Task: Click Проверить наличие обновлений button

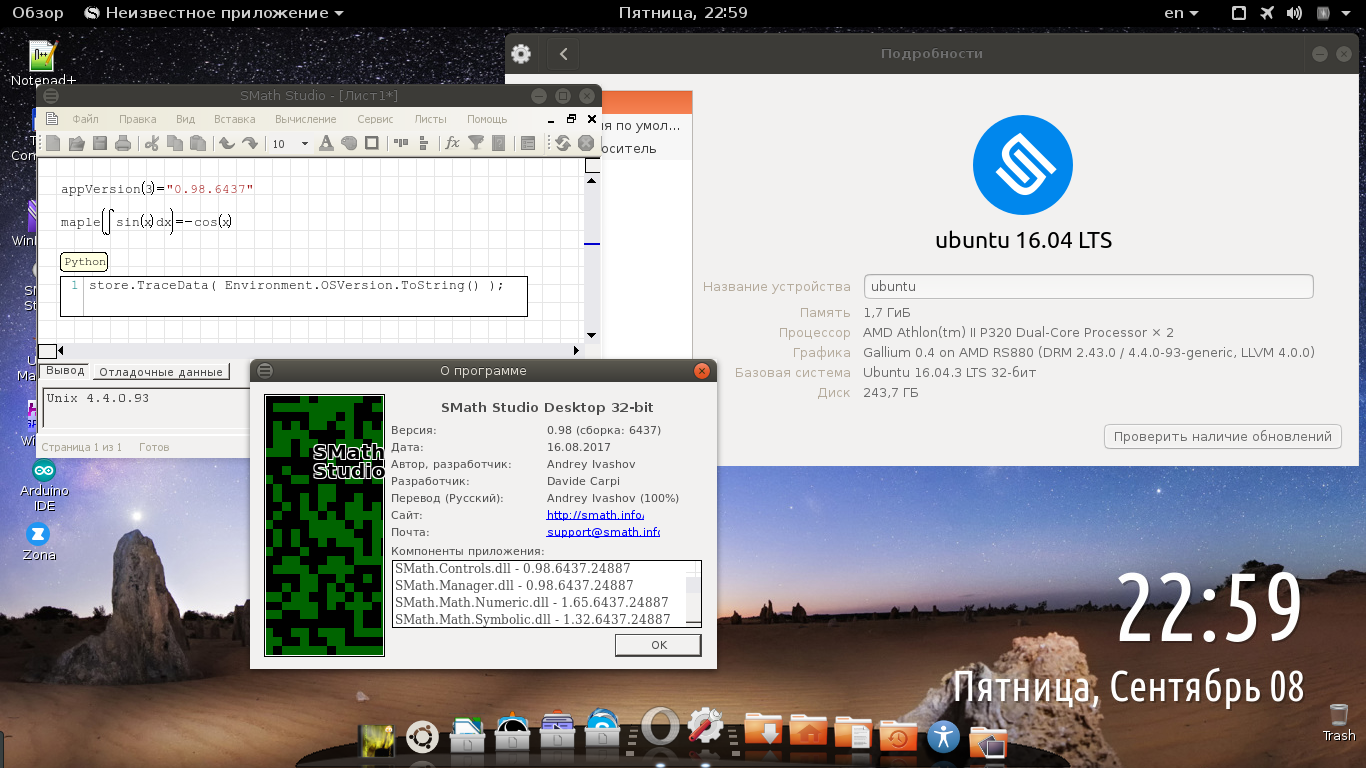Action: (x=1222, y=436)
